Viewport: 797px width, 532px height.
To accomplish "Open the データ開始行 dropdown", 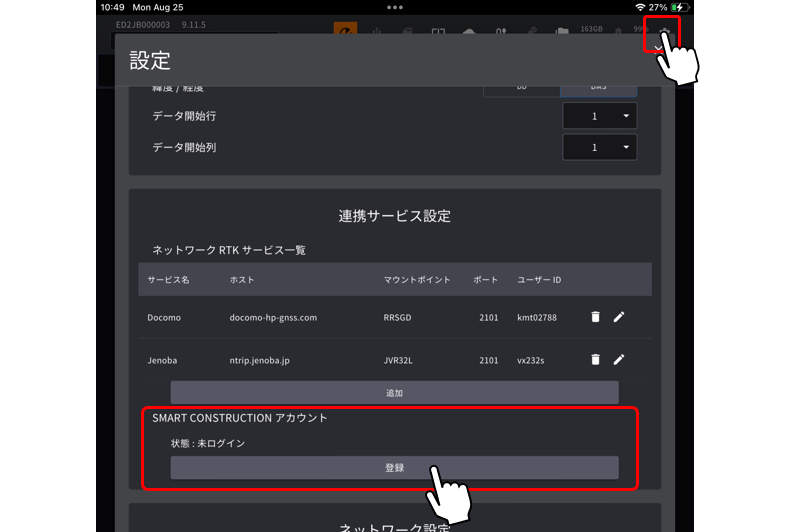I will point(599,116).
